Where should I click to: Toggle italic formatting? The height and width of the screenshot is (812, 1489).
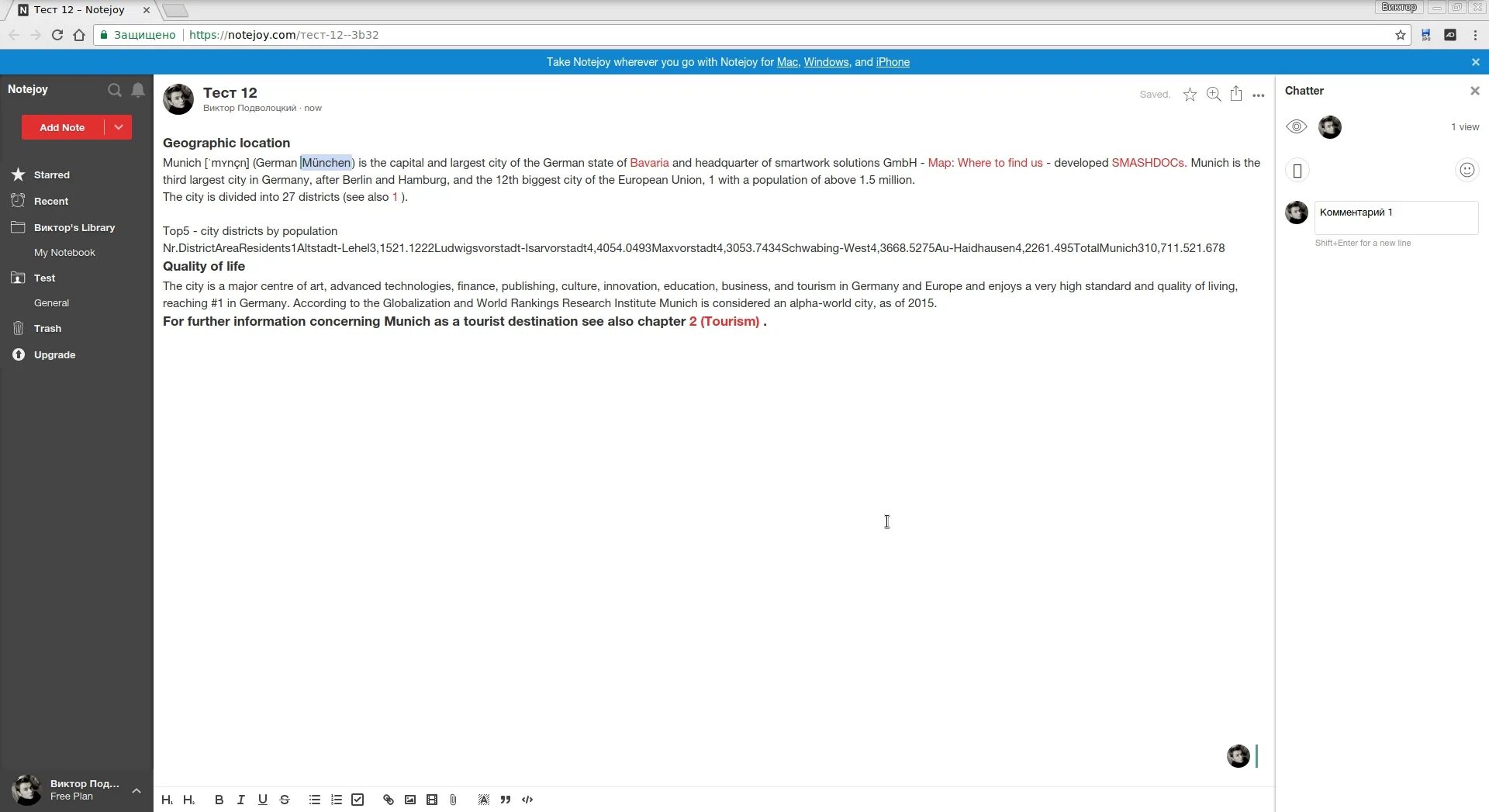pyautogui.click(x=240, y=800)
